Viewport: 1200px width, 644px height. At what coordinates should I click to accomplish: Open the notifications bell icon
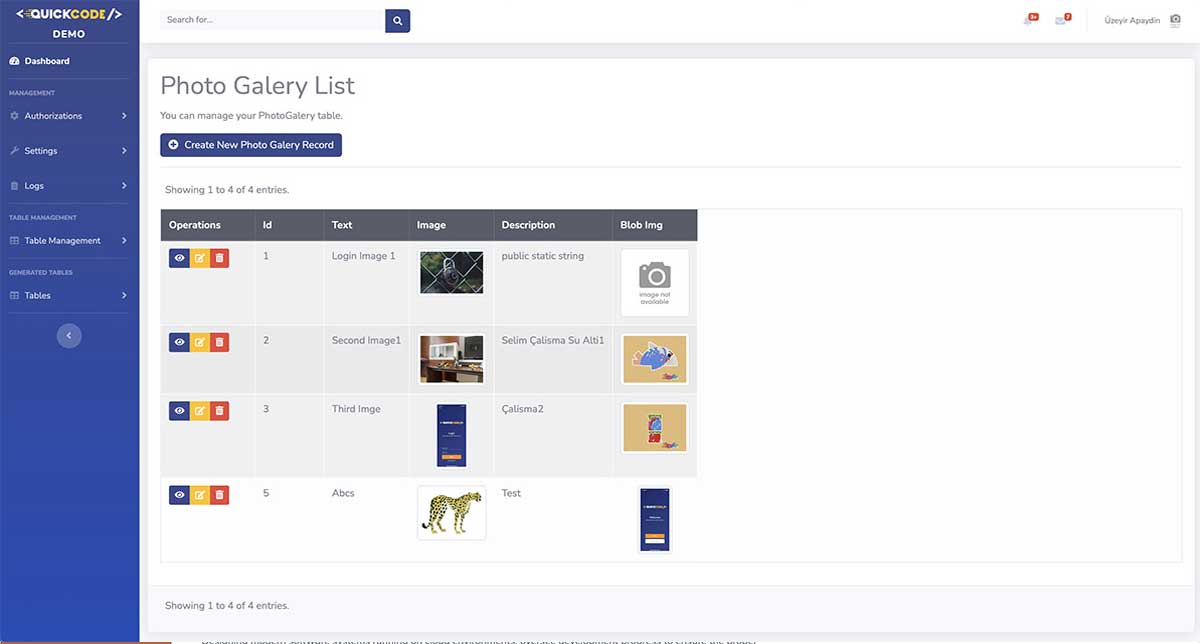(1029, 20)
